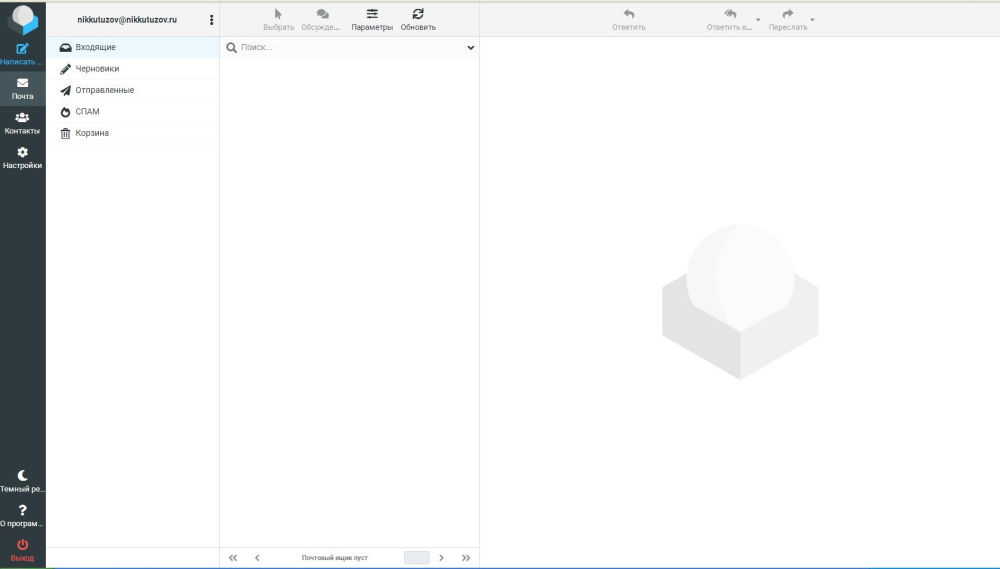Select the Входящие inbox folder
Screen dimensions: 1000x569
point(133,47)
